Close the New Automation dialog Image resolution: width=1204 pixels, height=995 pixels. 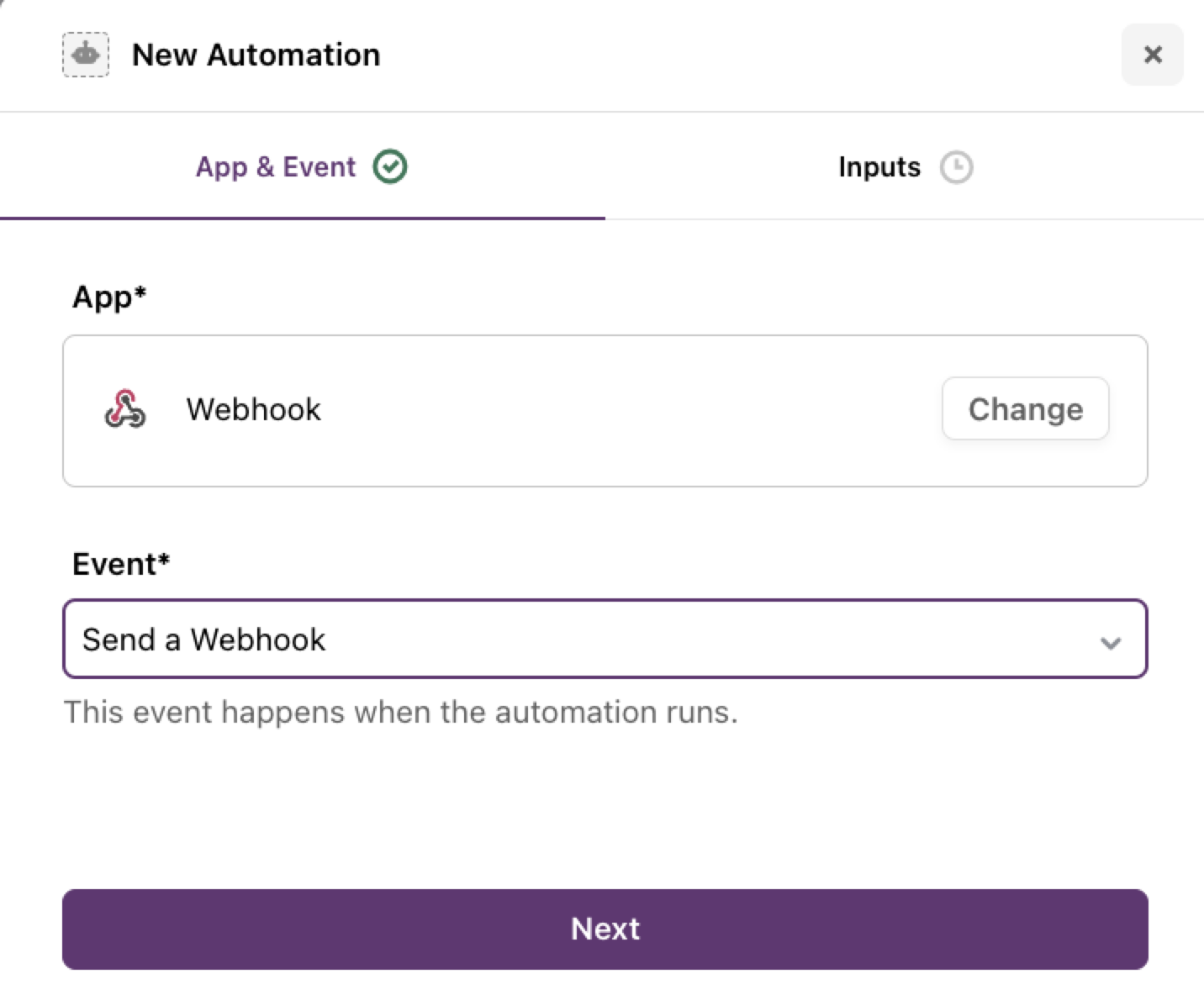[1152, 55]
